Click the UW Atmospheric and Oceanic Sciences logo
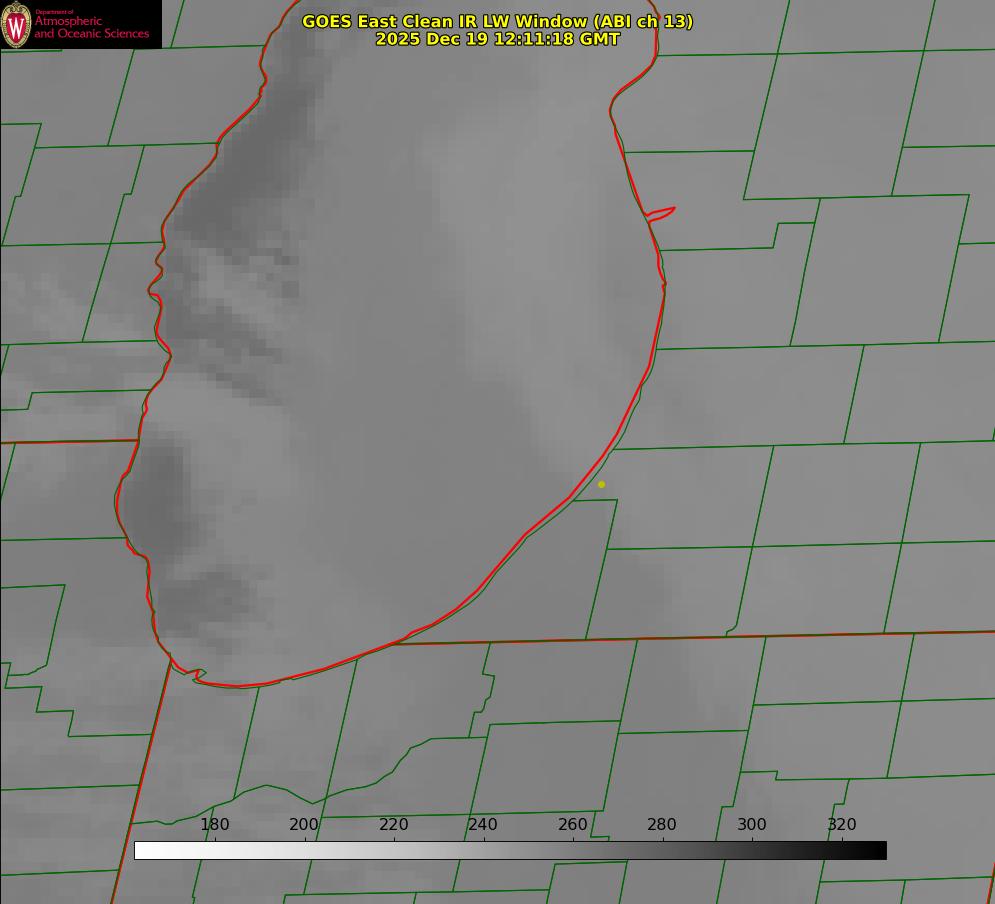995x904 pixels. (81, 24)
